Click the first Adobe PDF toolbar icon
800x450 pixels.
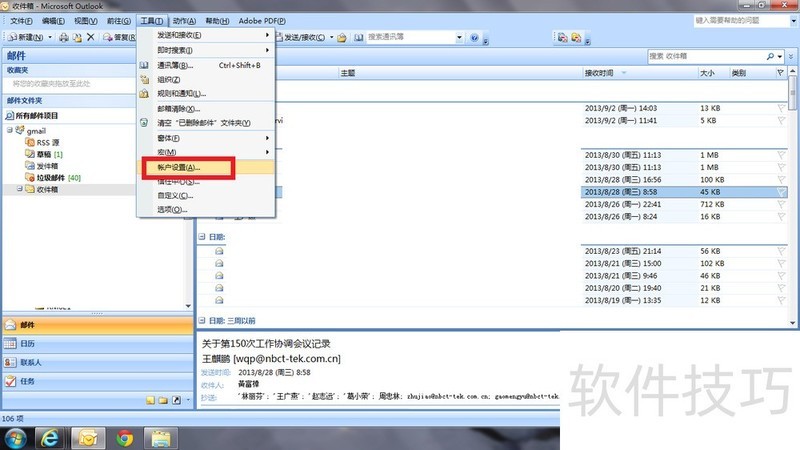(562, 37)
